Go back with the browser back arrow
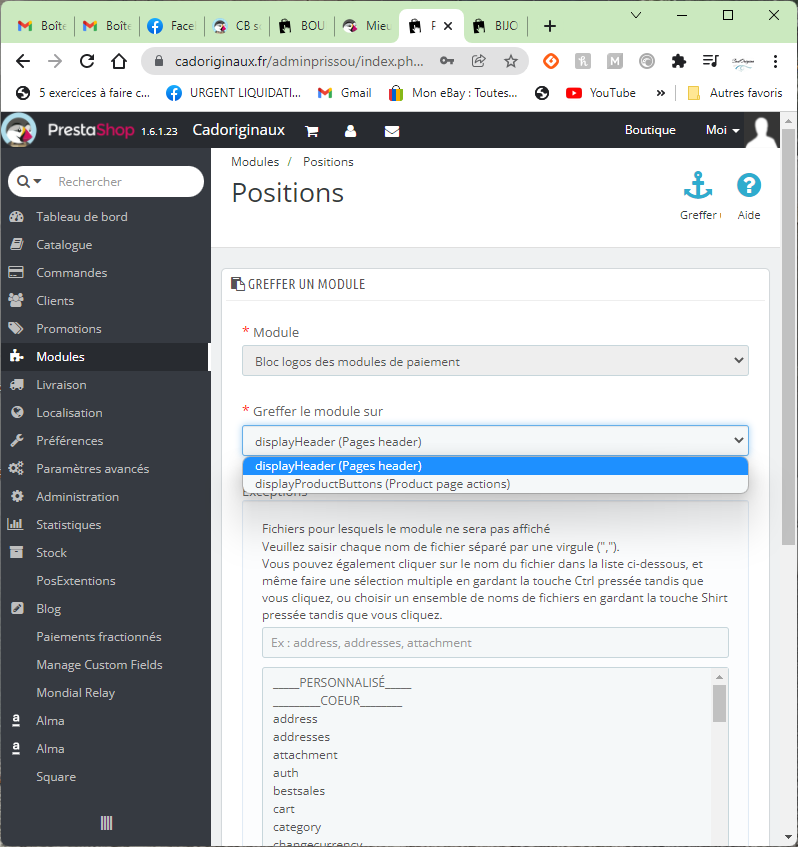Screen dimensions: 800x847 pyautogui.click(x=23, y=61)
